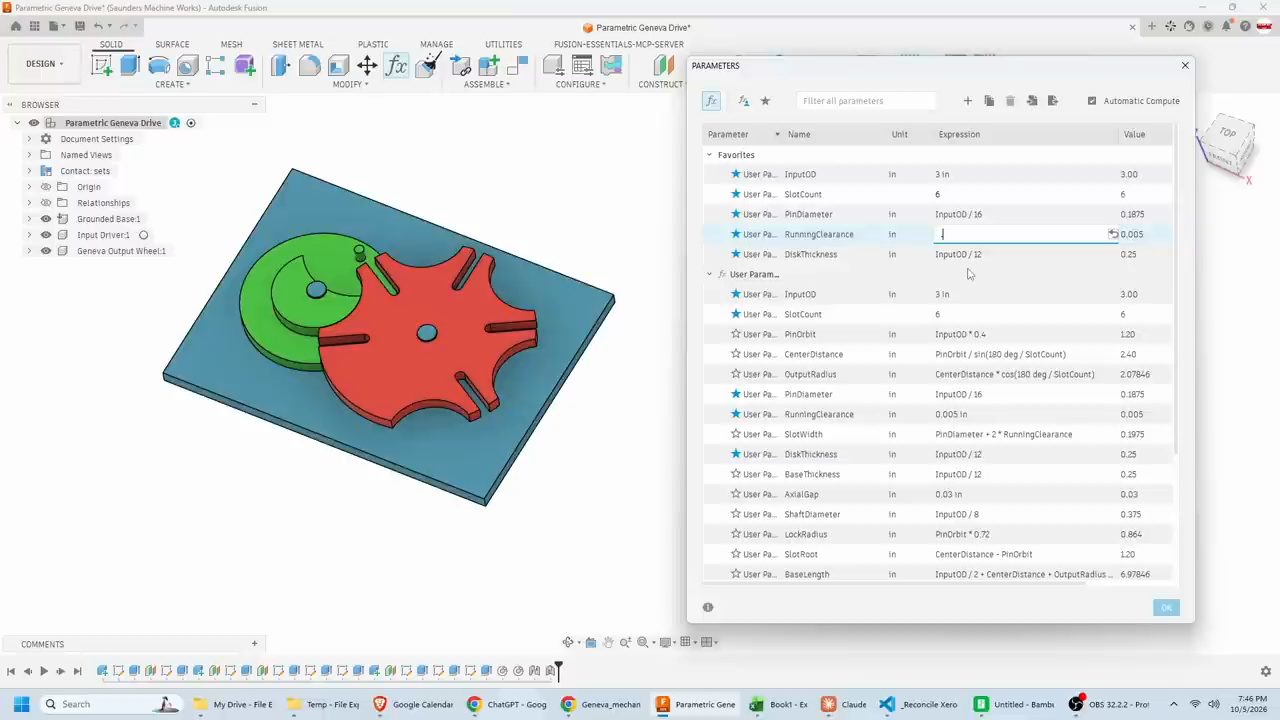
Task: Click the export parameters icon
Action: point(1053,101)
